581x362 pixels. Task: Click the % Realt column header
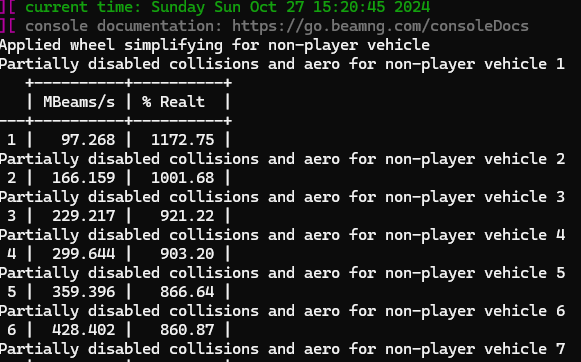coord(173,102)
